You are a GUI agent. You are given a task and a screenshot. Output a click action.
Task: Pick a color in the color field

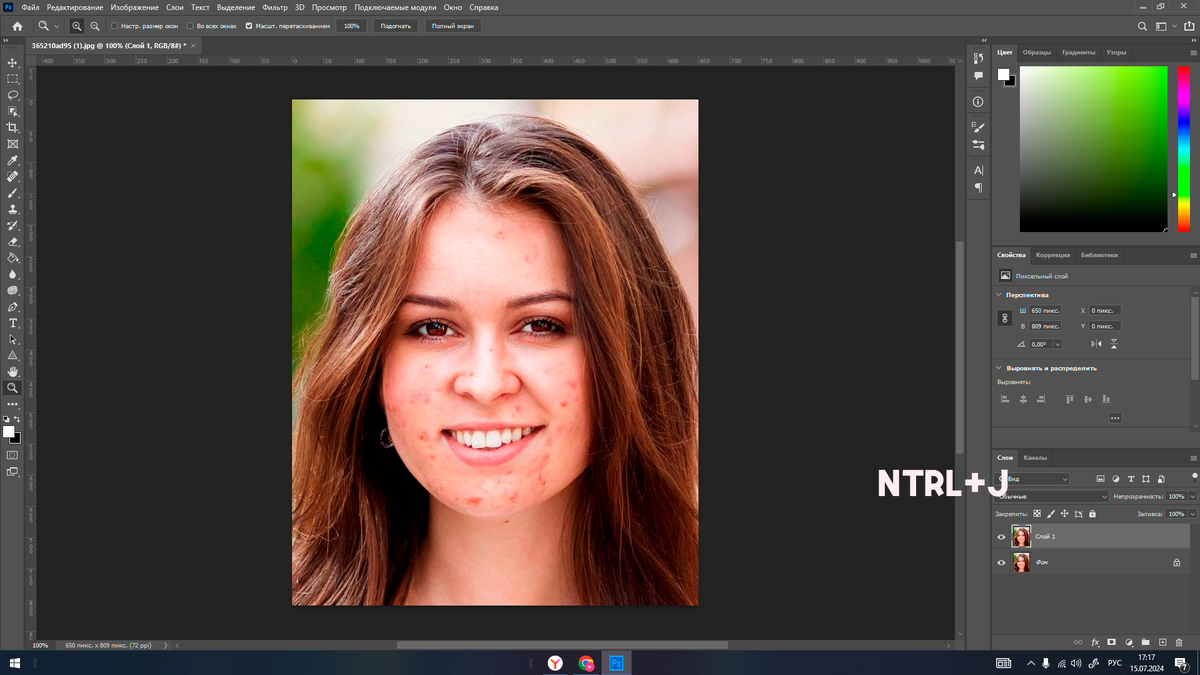pyautogui.click(x=1093, y=148)
